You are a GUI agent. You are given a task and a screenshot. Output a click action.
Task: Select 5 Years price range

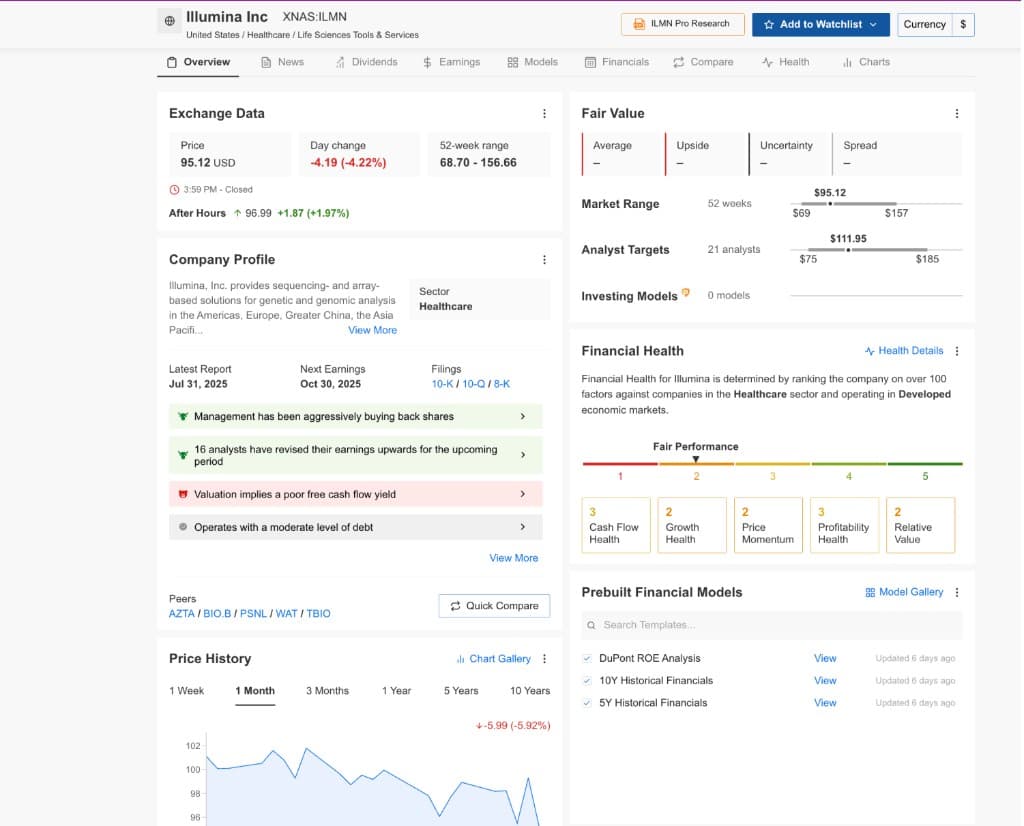pos(462,691)
